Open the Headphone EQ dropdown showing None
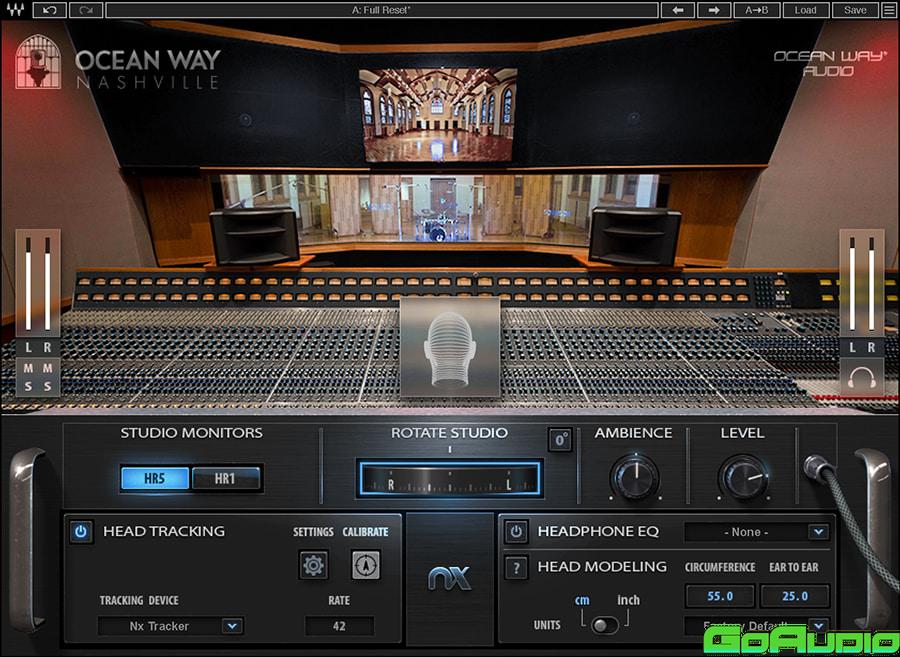This screenshot has width=900, height=657. coord(757,532)
